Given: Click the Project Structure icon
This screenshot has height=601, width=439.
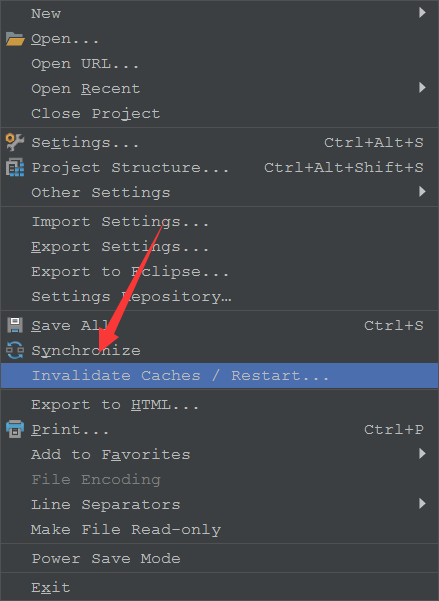Looking at the screenshot, I should tap(15, 167).
